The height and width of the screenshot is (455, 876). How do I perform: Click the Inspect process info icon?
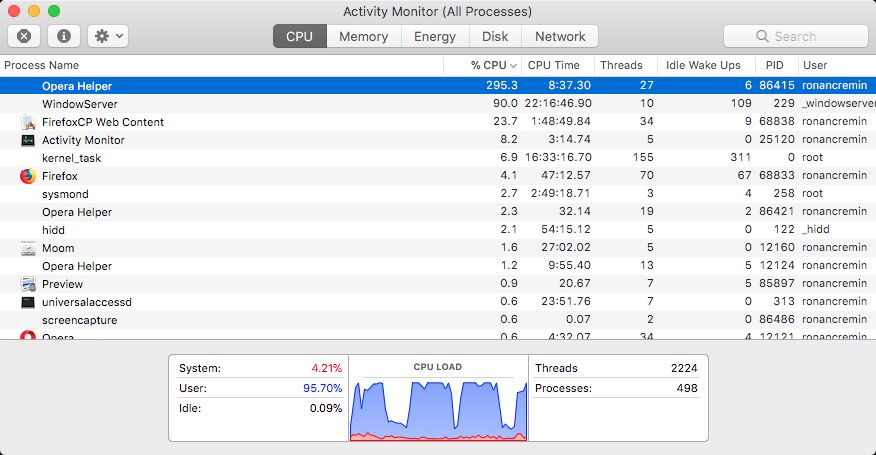(64, 36)
